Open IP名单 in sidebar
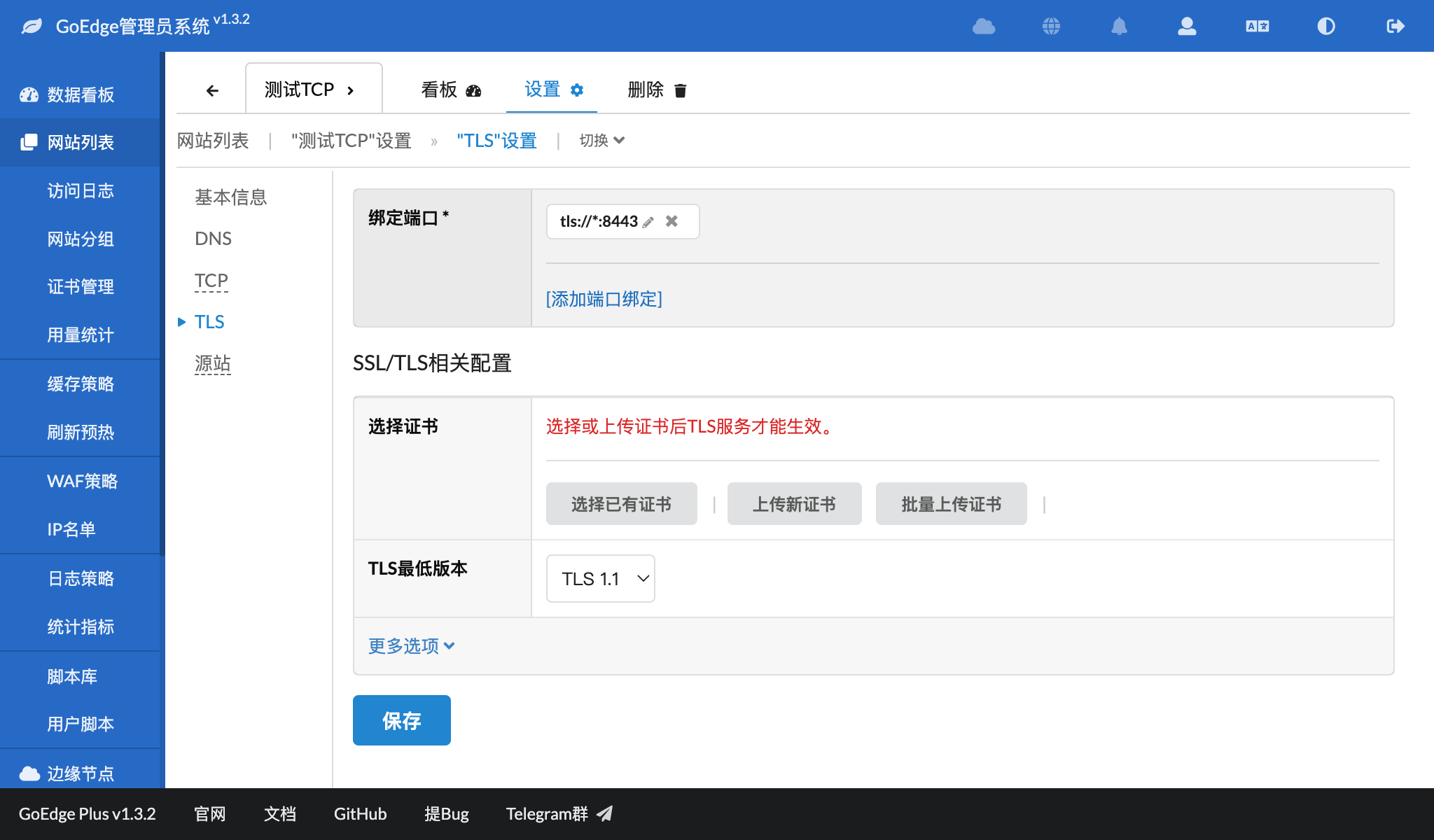The image size is (1434, 840). coord(71,530)
